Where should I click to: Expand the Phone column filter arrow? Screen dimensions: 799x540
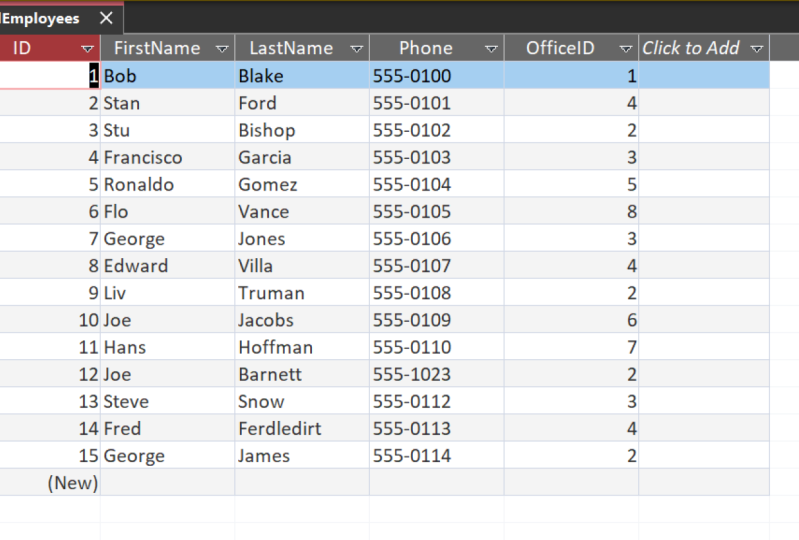click(491, 48)
